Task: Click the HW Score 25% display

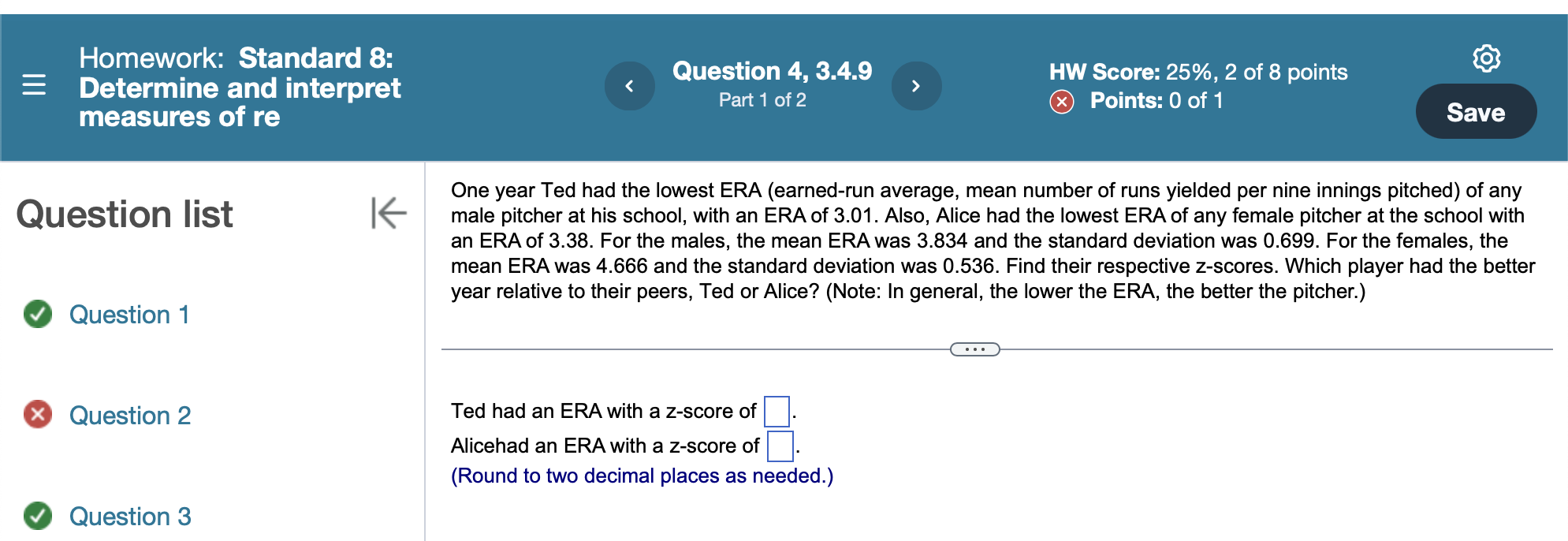Action: click(1198, 73)
